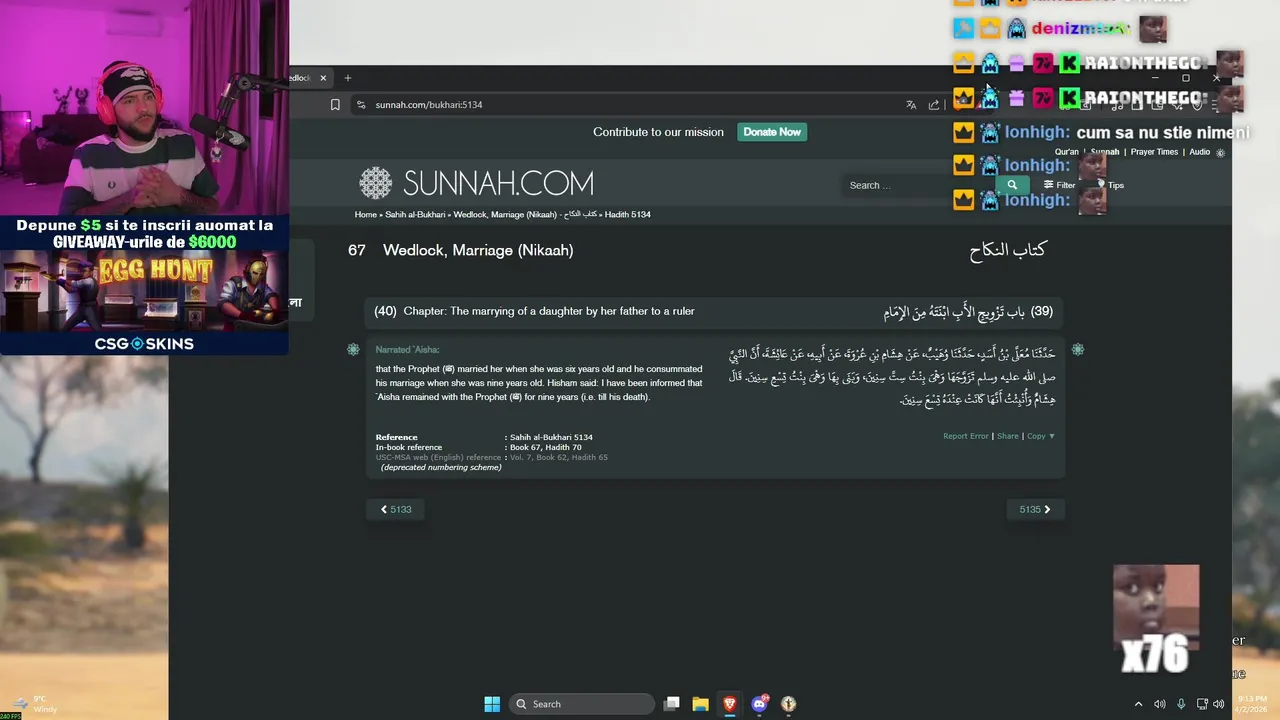Open the microphone tray icon
The image size is (1280, 720).
click(x=1181, y=704)
